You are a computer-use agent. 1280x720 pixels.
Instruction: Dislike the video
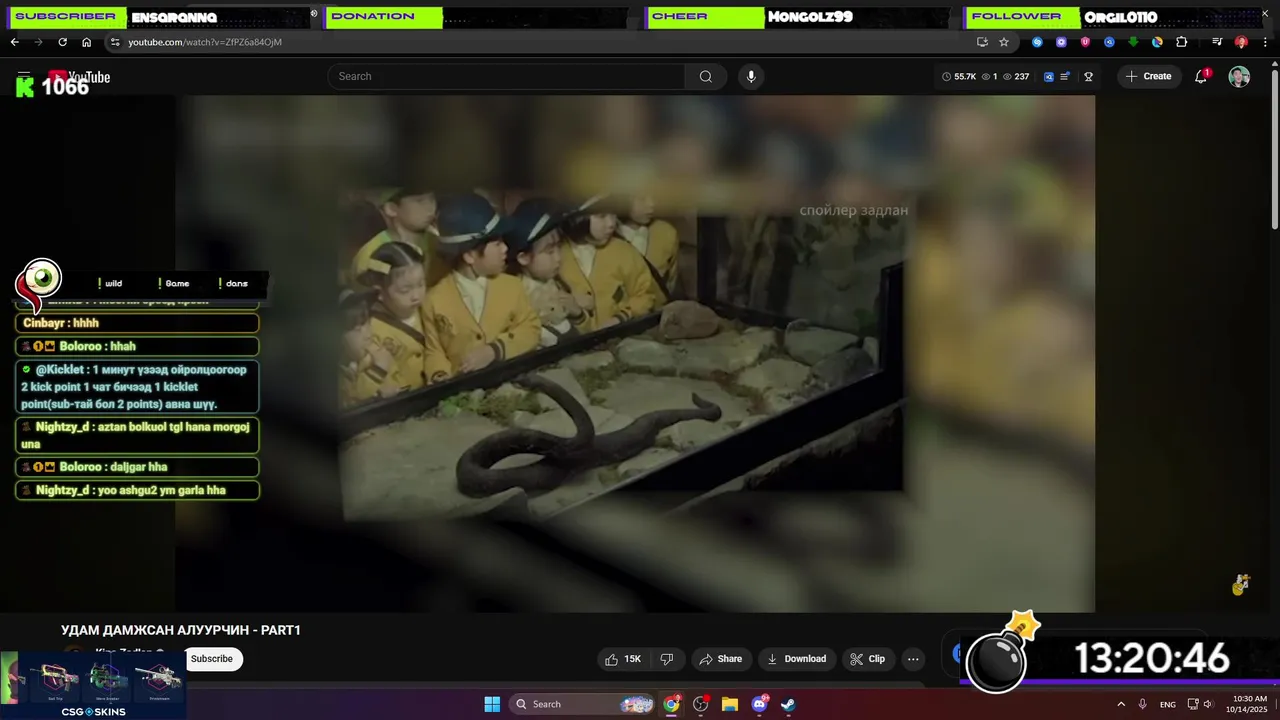667,659
